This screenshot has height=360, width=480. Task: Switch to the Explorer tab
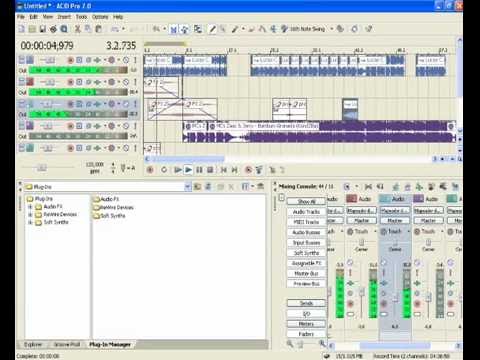coord(33,344)
